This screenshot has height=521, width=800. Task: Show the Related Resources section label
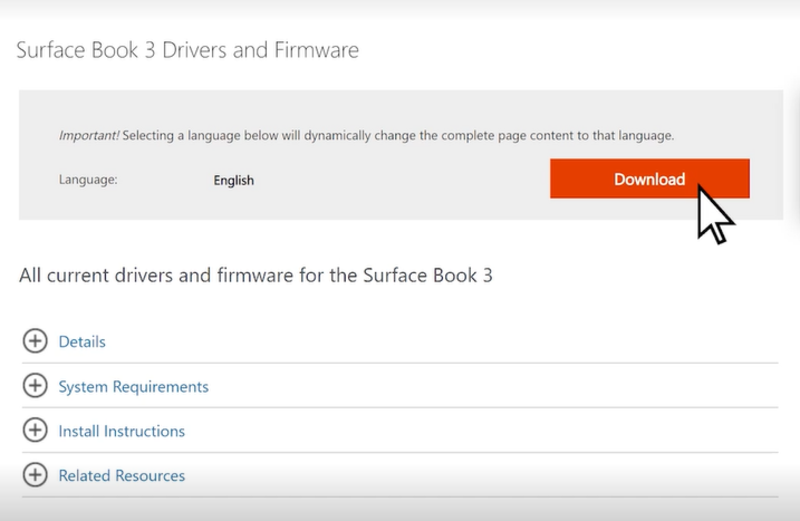point(121,476)
